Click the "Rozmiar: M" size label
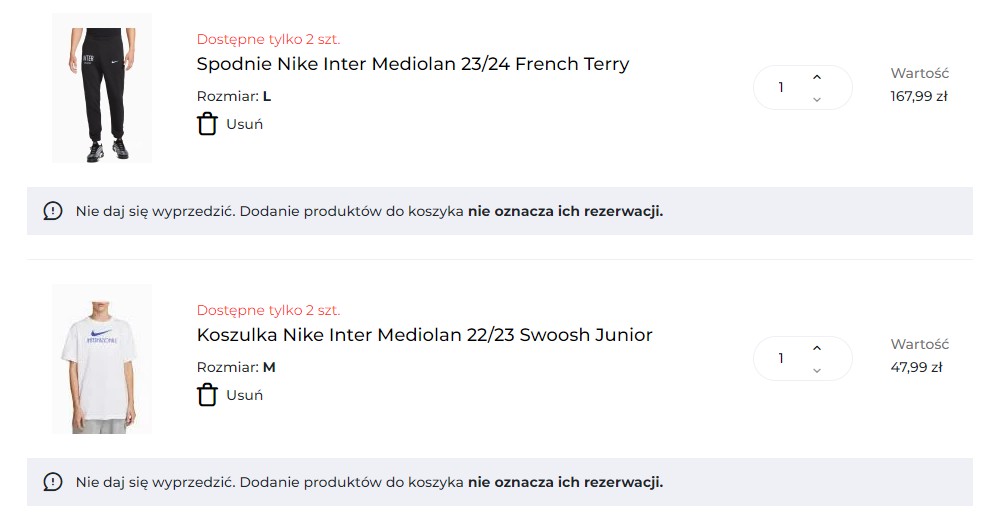 pyautogui.click(x=236, y=367)
